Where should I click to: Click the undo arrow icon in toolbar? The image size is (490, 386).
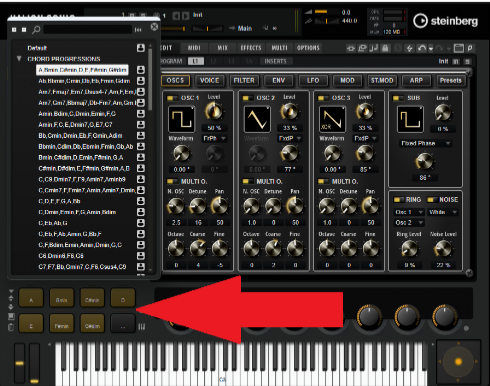422,48
